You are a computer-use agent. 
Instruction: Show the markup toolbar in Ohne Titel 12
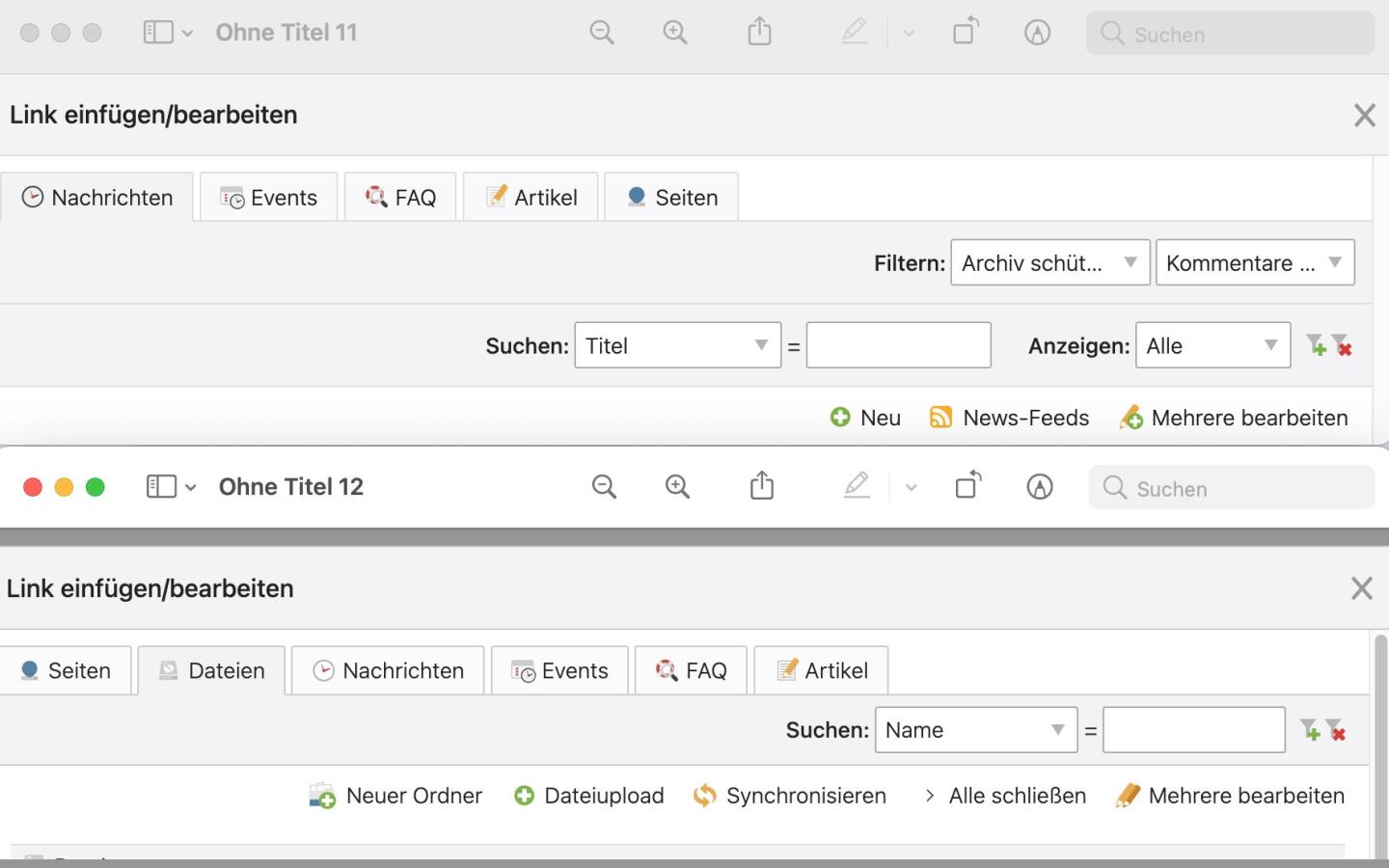point(1039,487)
